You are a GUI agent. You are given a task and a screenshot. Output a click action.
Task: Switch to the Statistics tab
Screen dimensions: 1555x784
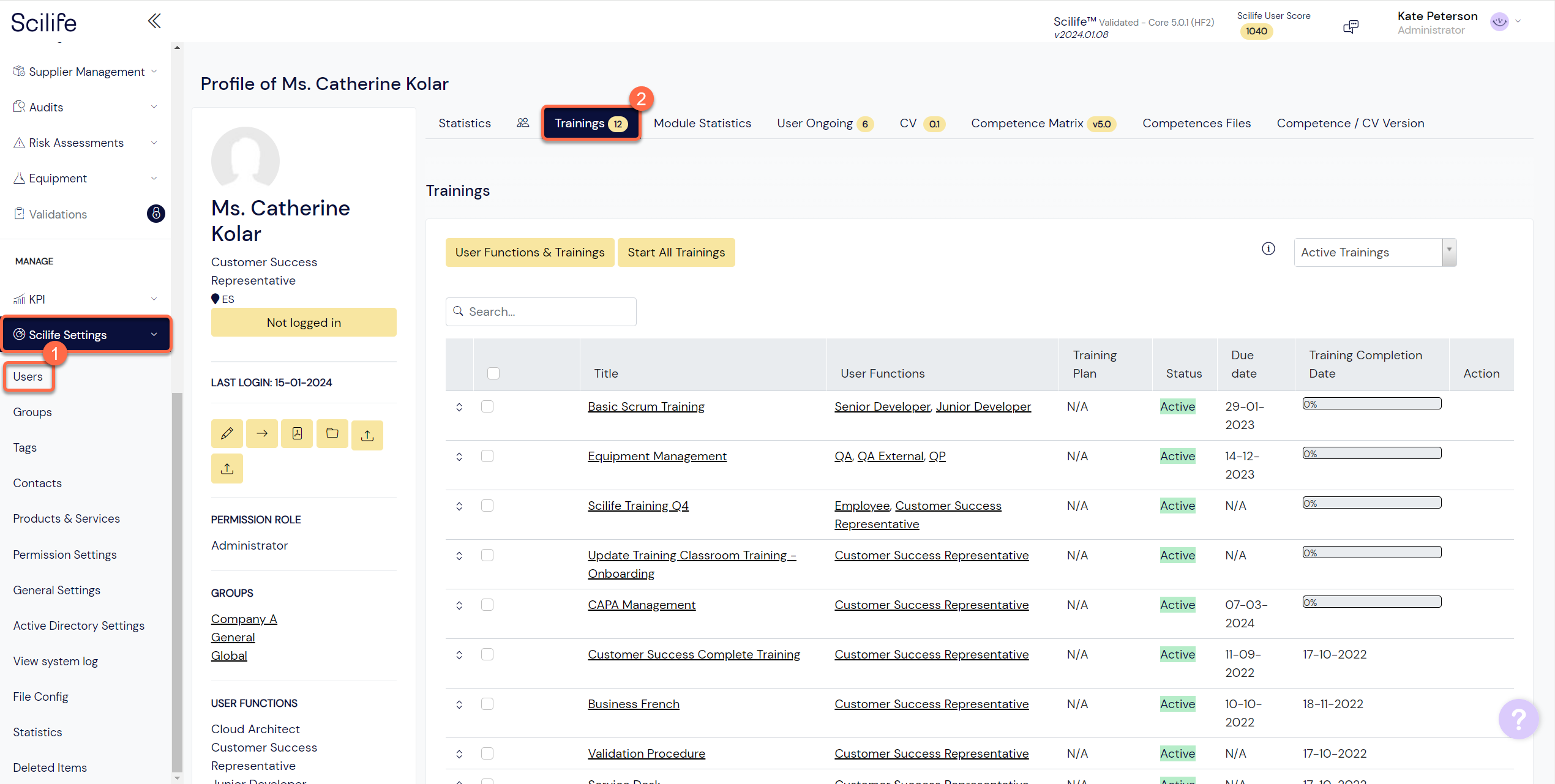click(x=465, y=123)
